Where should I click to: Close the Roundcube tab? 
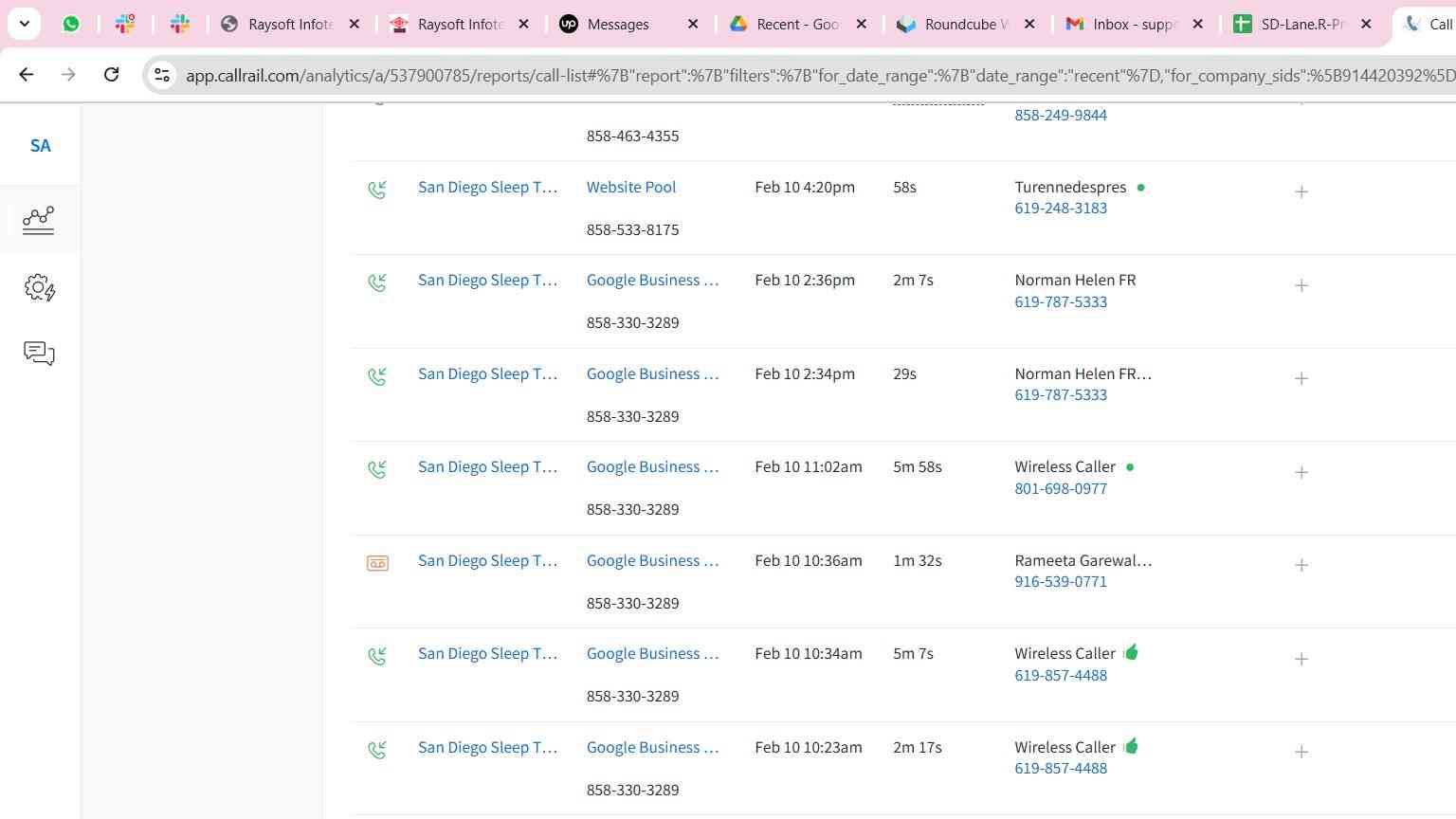click(1030, 24)
